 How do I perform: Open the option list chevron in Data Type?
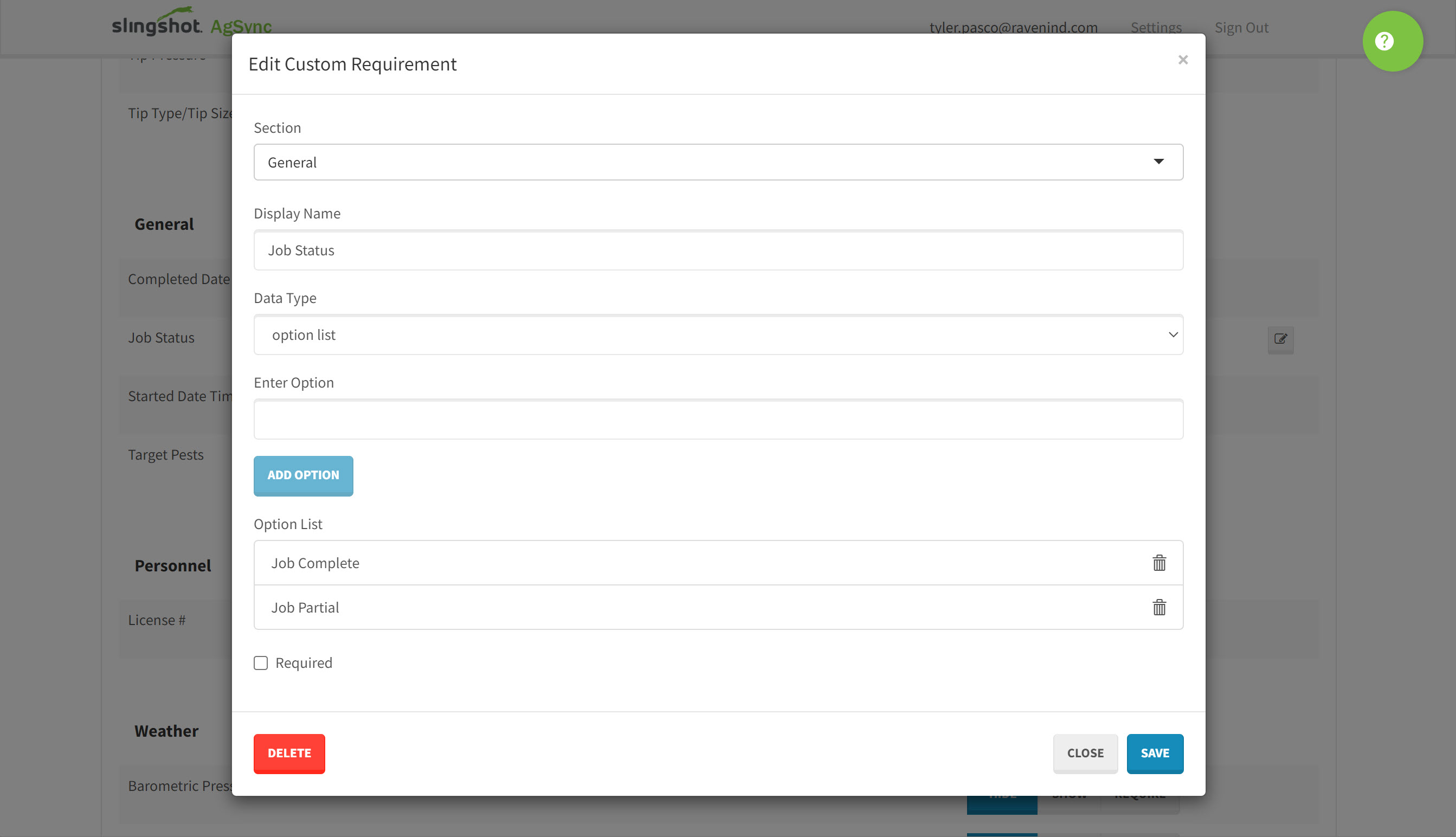tap(1172, 334)
